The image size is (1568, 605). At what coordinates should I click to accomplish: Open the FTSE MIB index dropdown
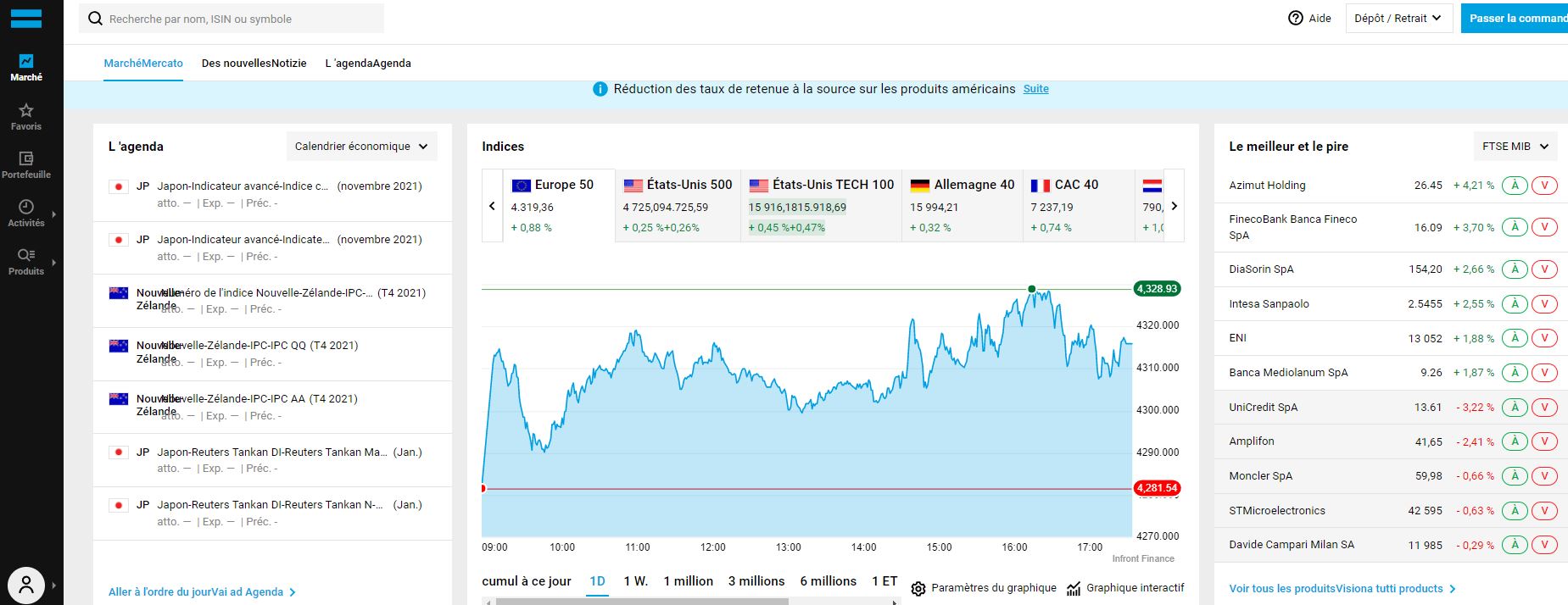(x=1515, y=147)
